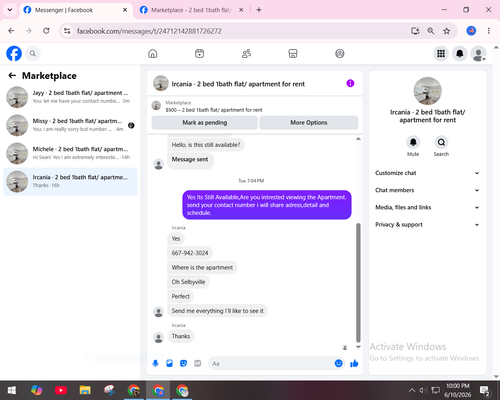Switch to the Marketplace listing browser tab

[x=191, y=10]
